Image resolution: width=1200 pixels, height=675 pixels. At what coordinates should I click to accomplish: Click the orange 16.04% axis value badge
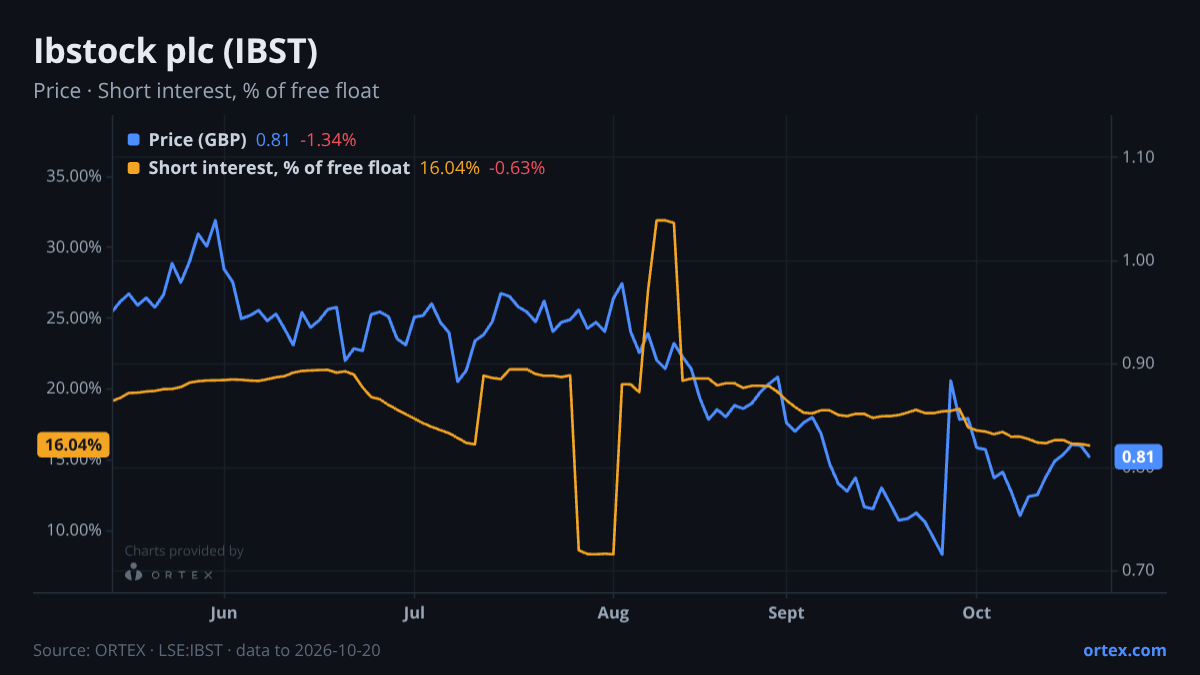click(74, 444)
